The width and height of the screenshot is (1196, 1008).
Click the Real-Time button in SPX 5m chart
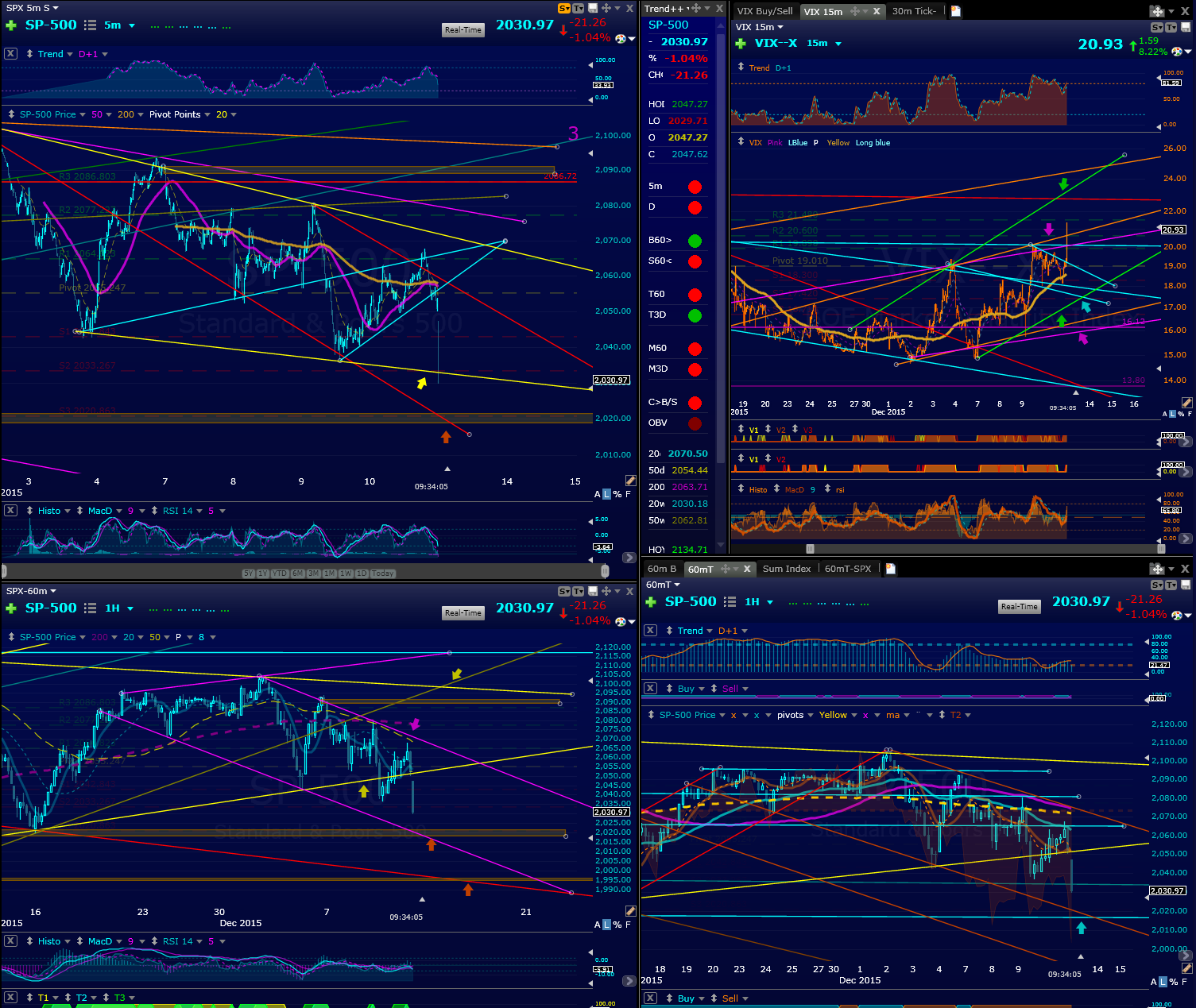pyautogui.click(x=463, y=30)
